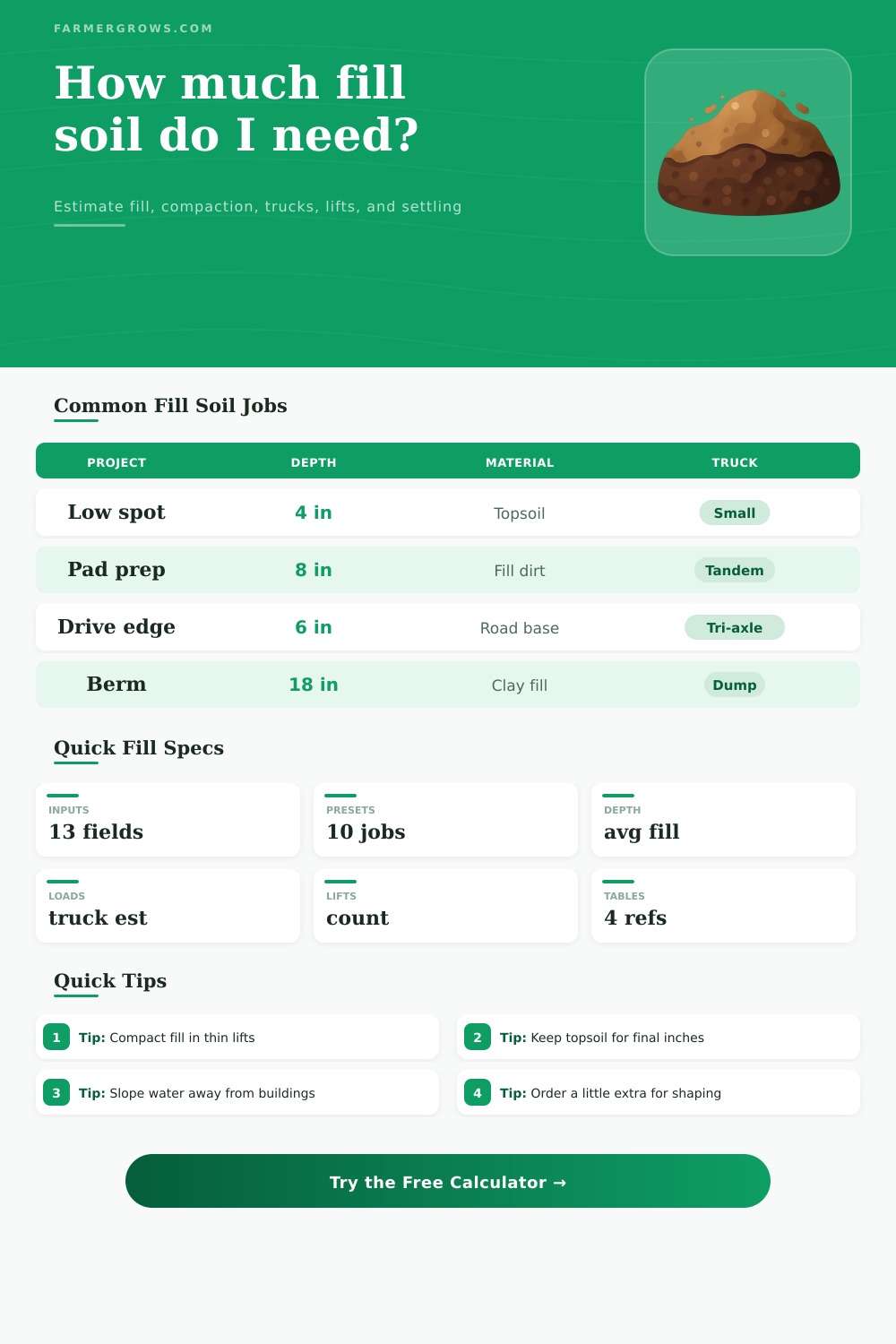Select the Low spot project row

448,513
